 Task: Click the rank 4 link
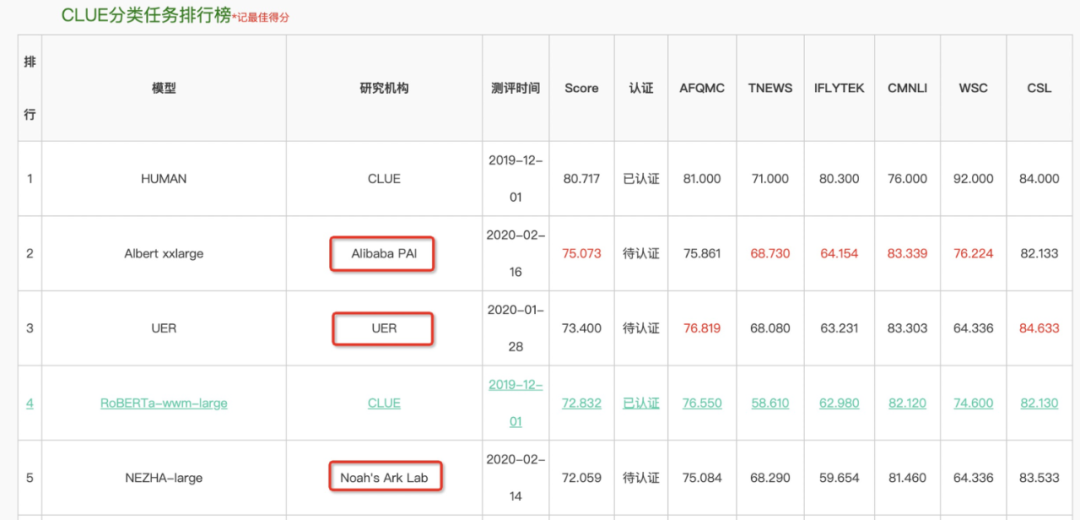pos(30,403)
